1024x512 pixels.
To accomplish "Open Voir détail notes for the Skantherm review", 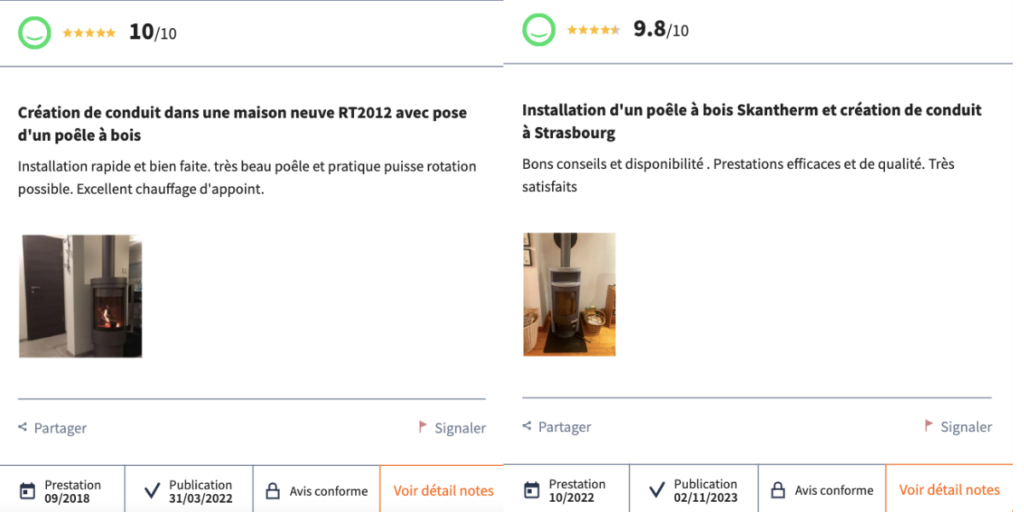I will 949,490.
